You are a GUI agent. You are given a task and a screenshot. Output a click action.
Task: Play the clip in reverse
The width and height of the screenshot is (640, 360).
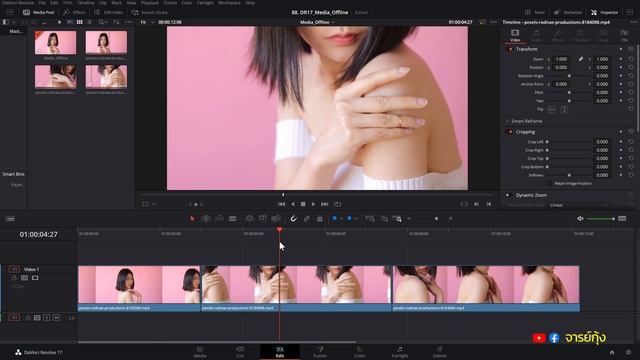pyautogui.click(x=293, y=204)
